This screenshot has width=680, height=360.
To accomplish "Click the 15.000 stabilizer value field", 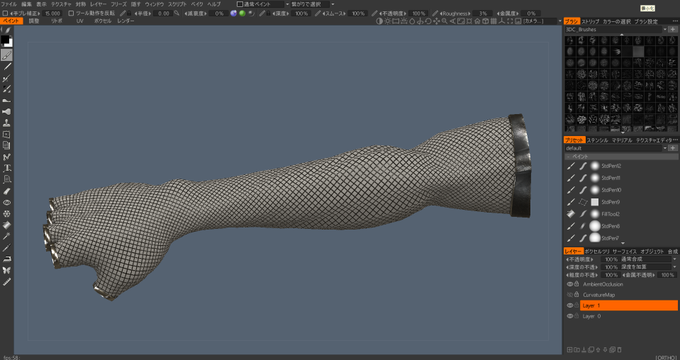I will tap(53, 13).
